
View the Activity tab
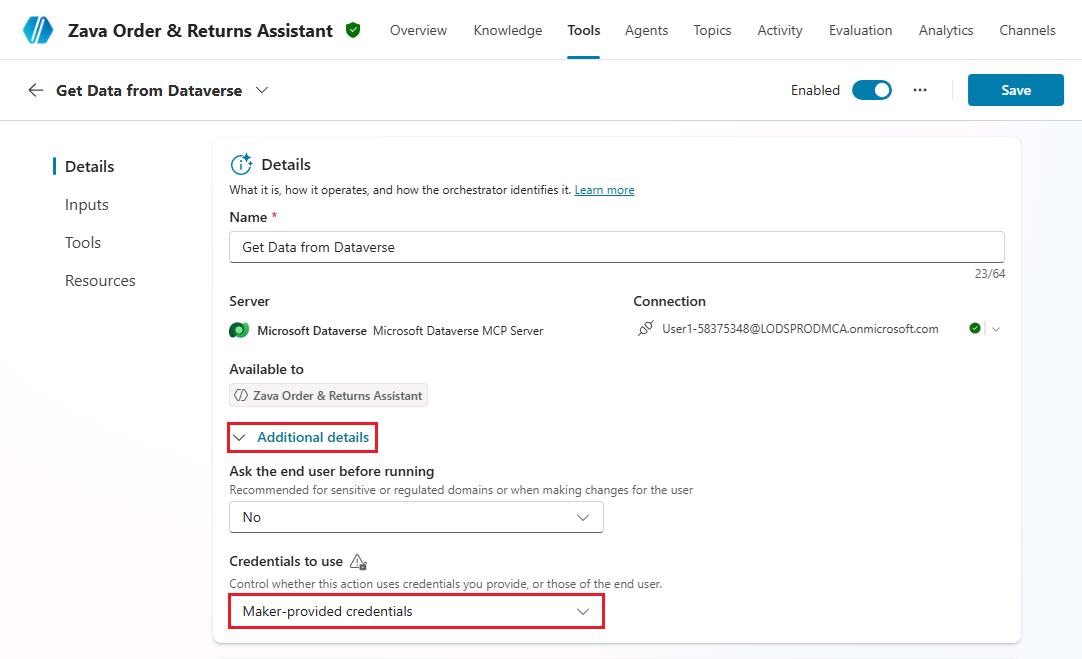(780, 30)
